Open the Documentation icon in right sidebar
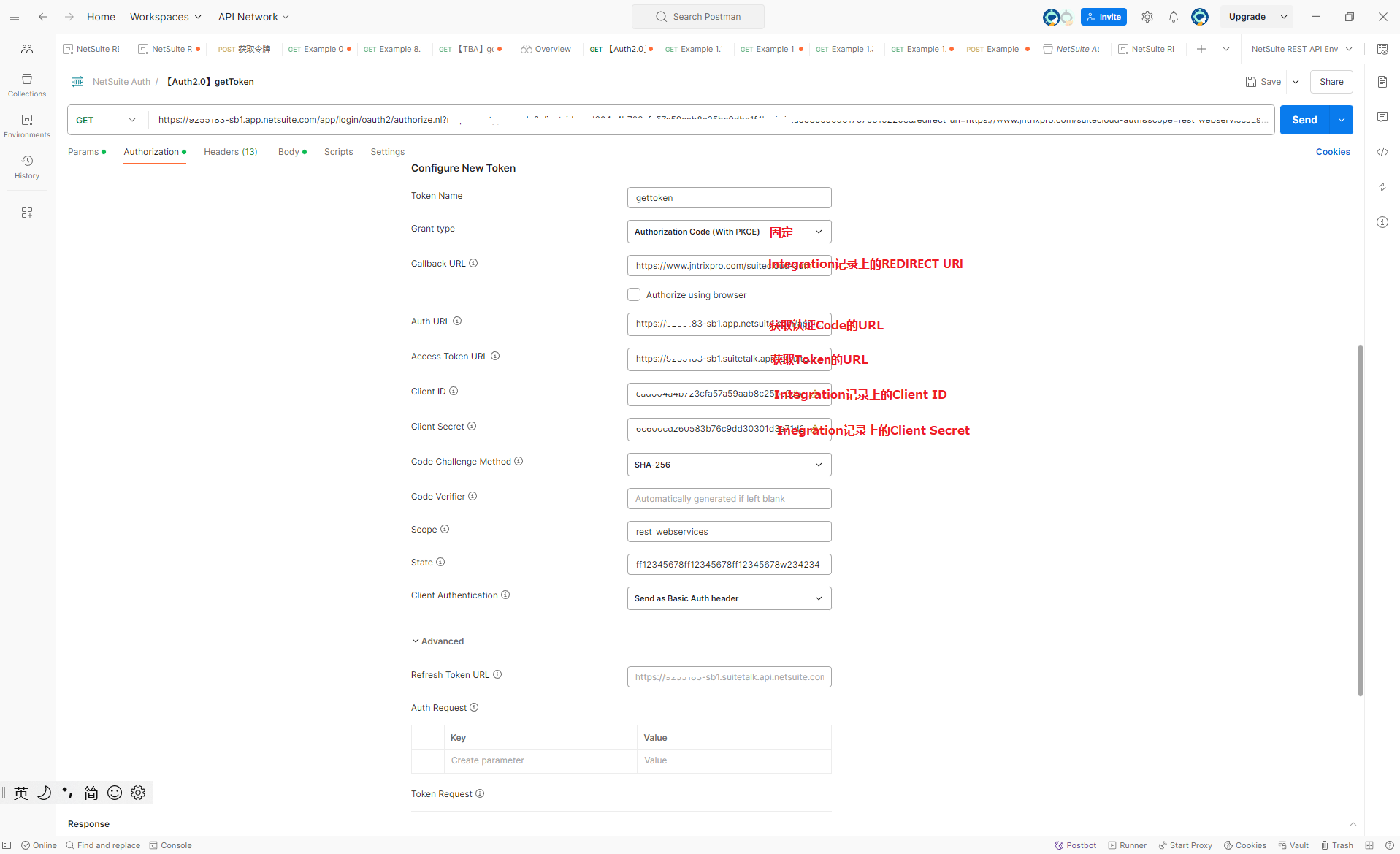This screenshot has width=1400, height=854. pyautogui.click(x=1382, y=82)
